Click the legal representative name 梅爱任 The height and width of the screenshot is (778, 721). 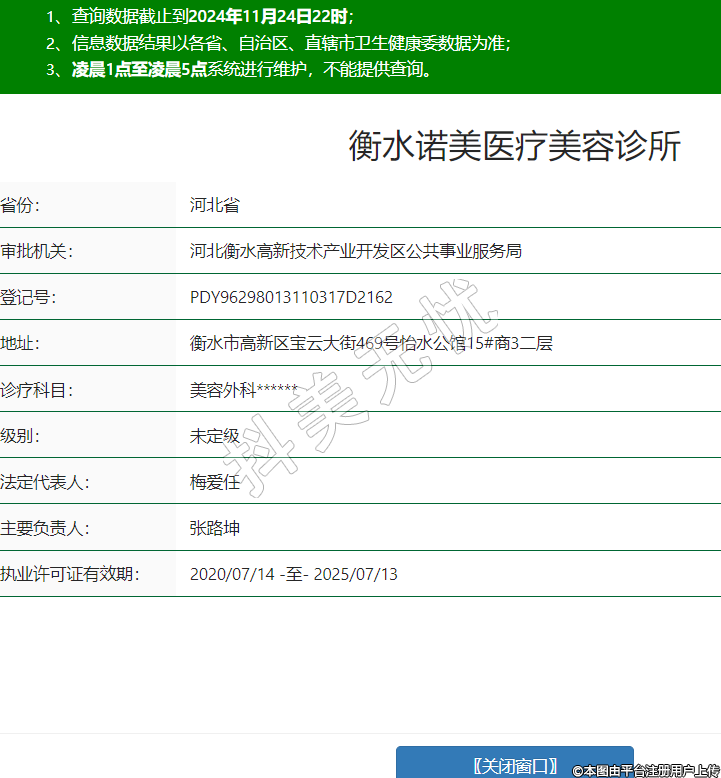coord(215,482)
